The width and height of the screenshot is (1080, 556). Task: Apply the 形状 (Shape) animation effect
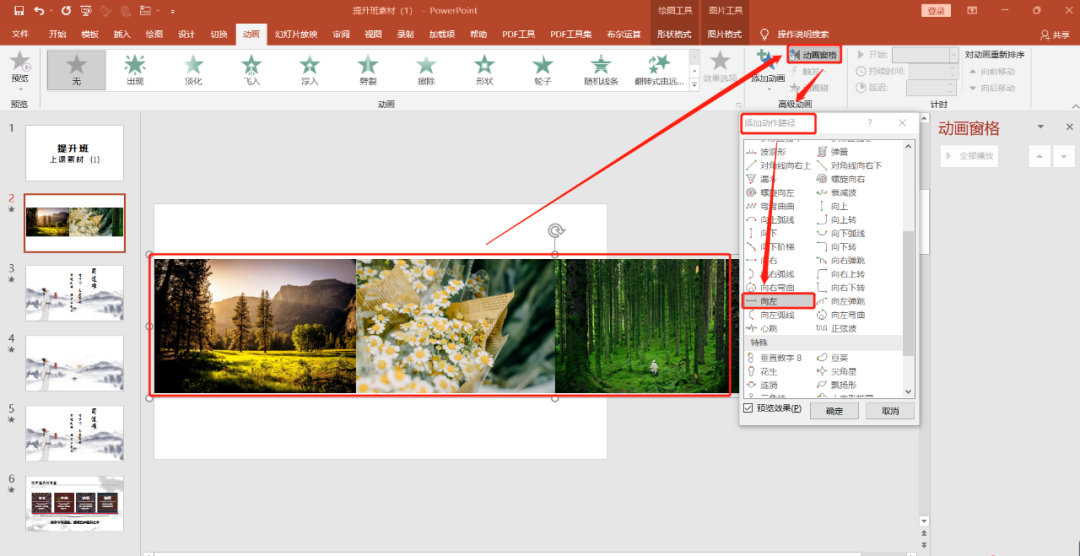[x=485, y=70]
